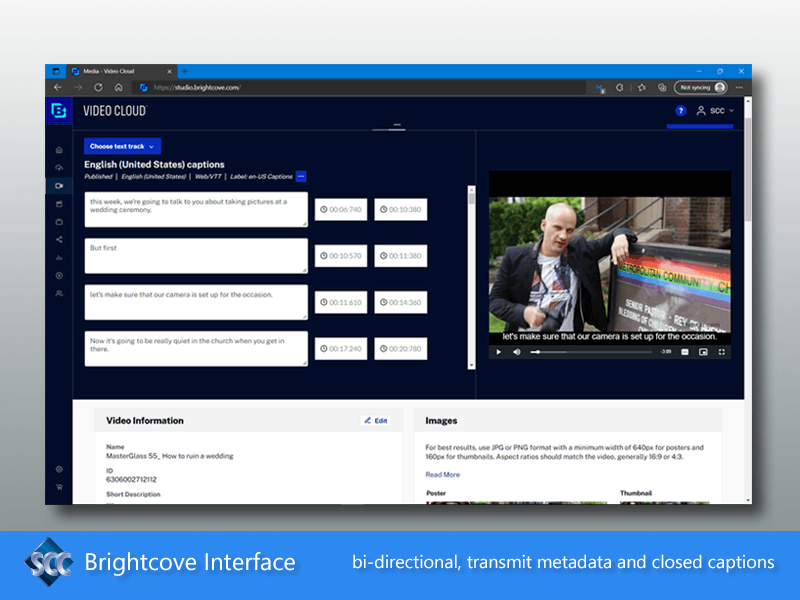Click the site identity icon in address bar
This screenshot has height=600, width=800.
(x=143, y=88)
